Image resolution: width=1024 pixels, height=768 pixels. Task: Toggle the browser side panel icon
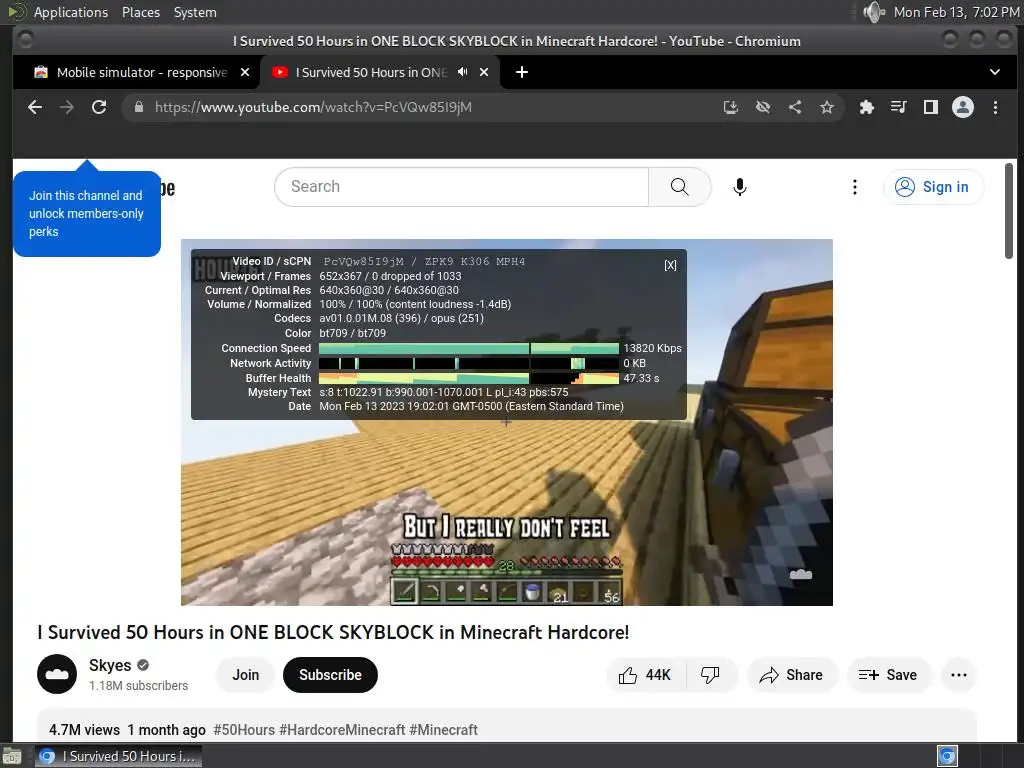click(x=931, y=107)
